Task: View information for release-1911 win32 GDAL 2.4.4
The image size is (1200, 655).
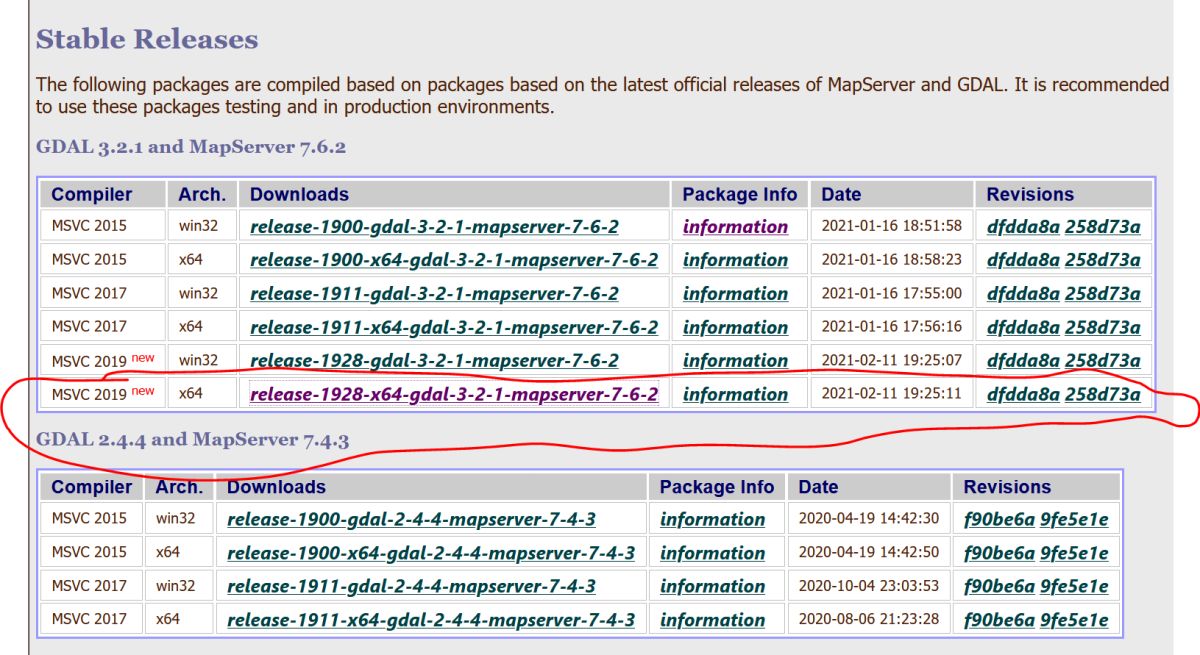Action: tap(712, 586)
